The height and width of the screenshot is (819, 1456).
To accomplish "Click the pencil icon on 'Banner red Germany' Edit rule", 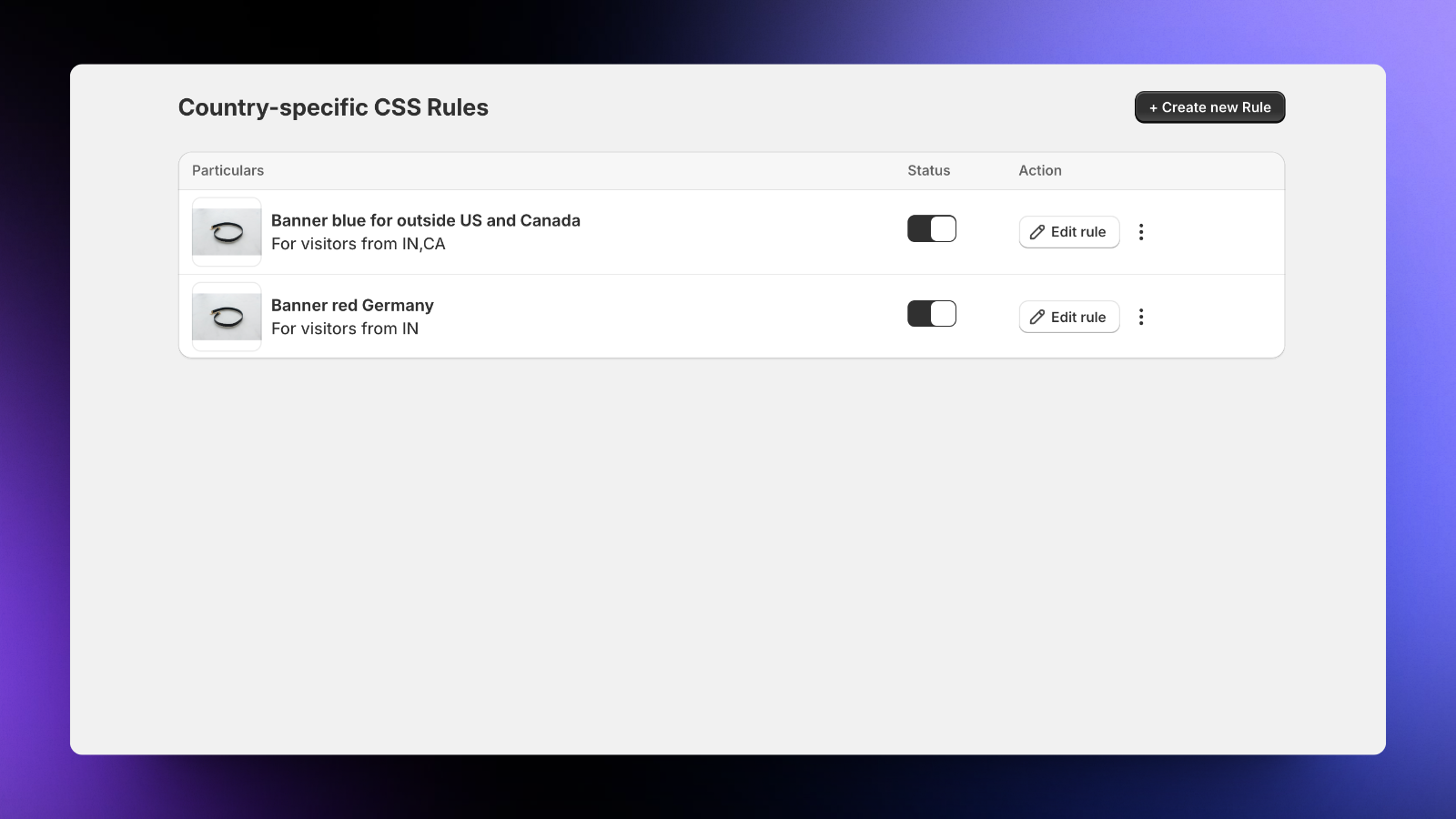I will 1036,317.
